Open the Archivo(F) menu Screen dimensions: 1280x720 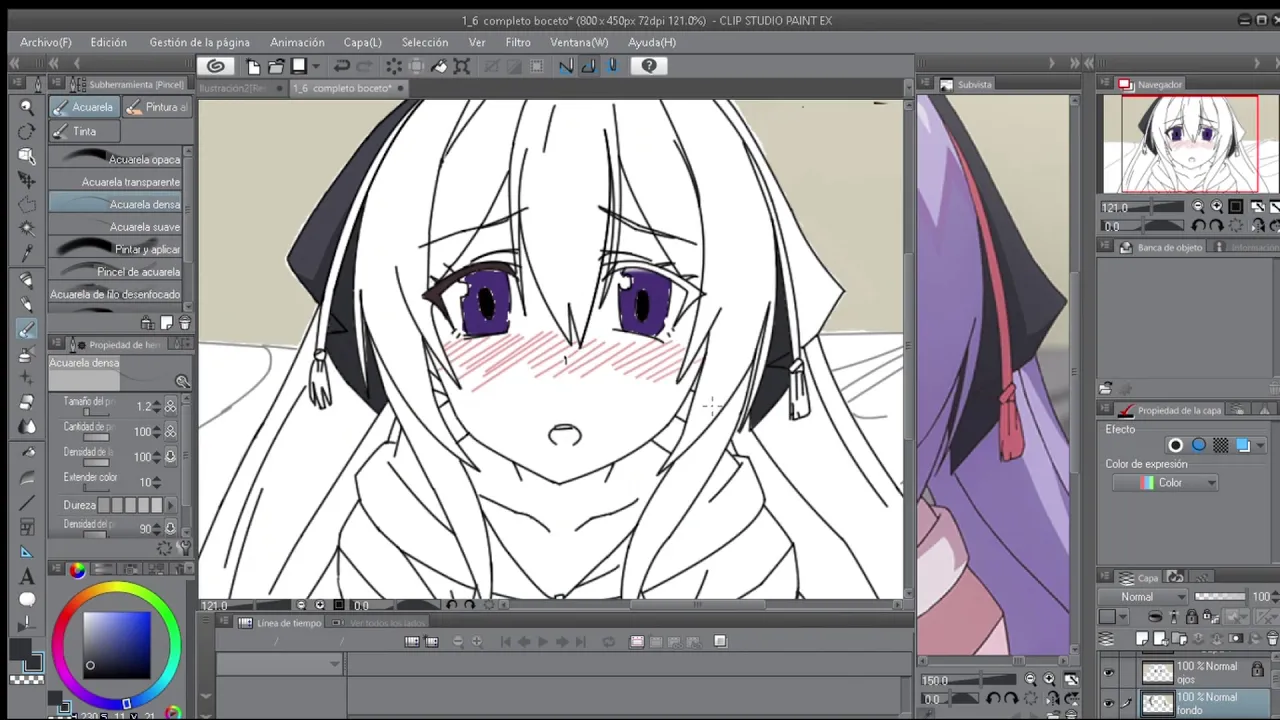tap(46, 43)
